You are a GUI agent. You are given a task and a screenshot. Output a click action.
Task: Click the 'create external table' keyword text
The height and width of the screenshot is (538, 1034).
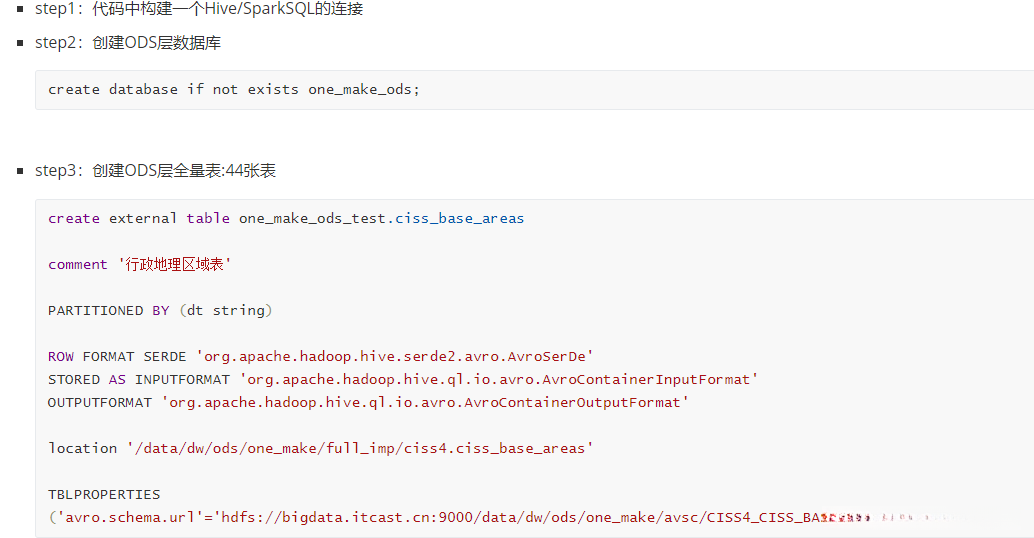click(x=139, y=218)
